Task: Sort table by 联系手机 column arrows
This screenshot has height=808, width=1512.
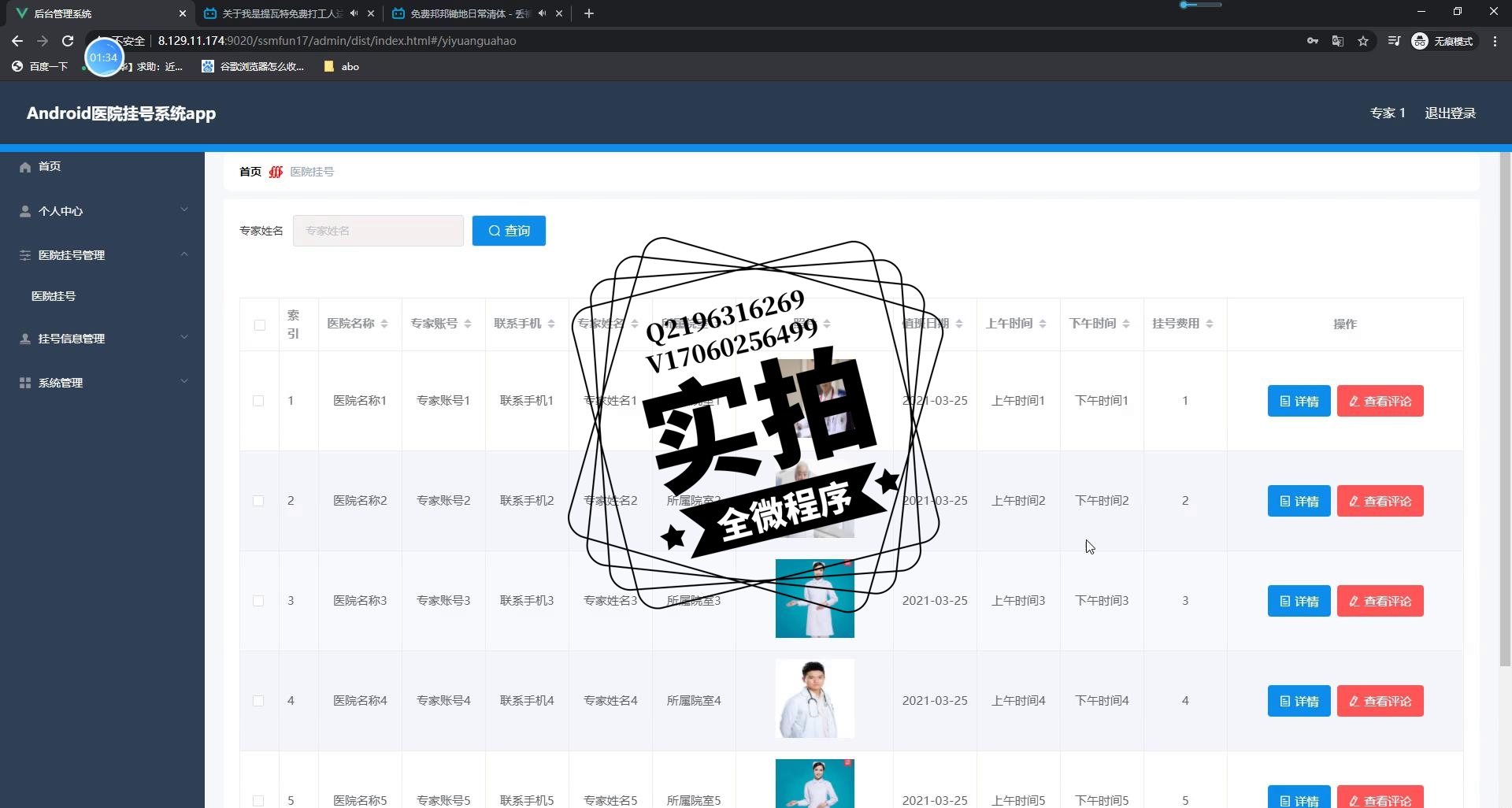Action: 551,324
